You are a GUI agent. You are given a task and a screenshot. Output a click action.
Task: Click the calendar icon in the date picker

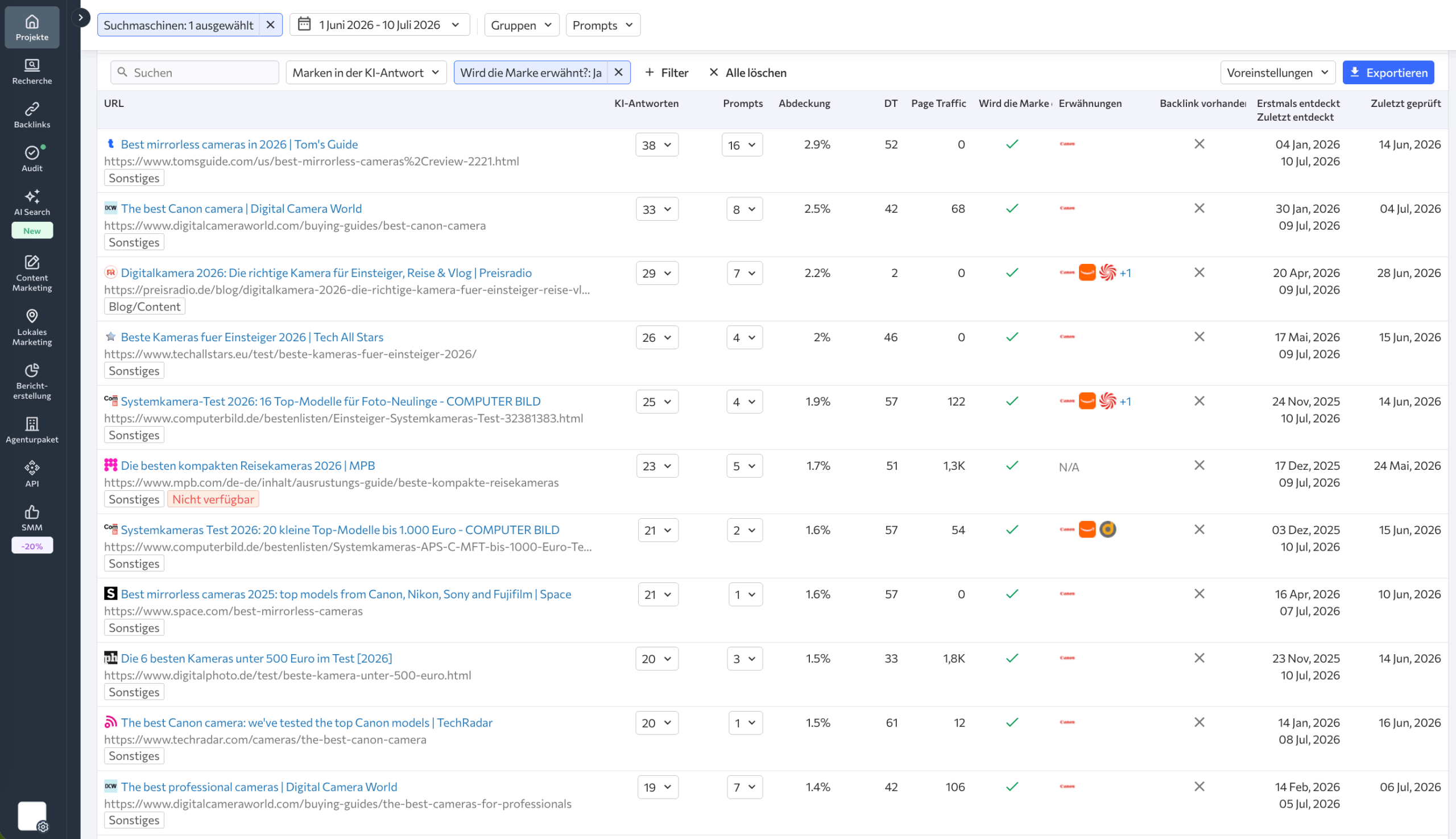pos(304,24)
